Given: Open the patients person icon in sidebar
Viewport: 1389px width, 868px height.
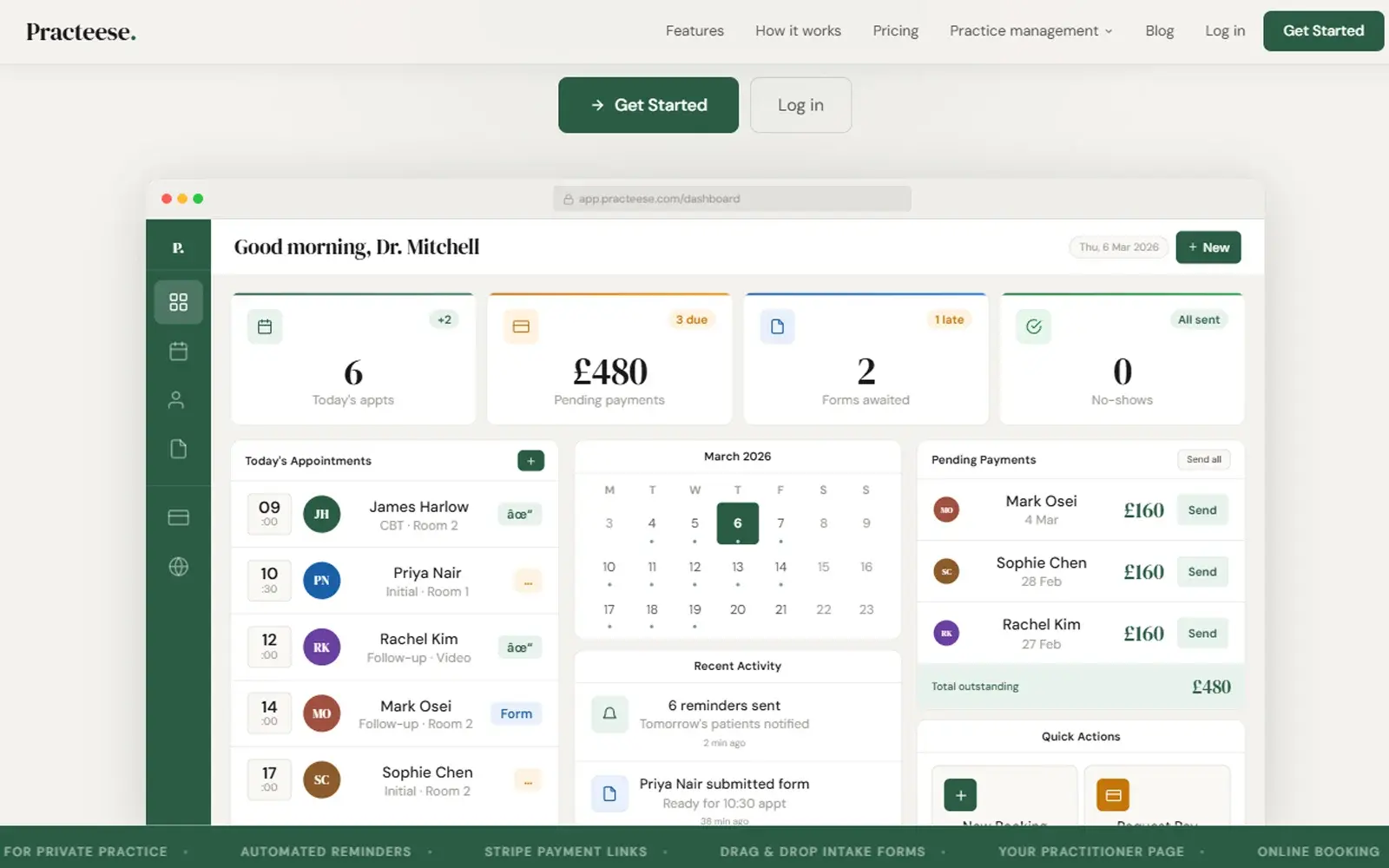Looking at the screenshot, I should click(x=176, y=400).
